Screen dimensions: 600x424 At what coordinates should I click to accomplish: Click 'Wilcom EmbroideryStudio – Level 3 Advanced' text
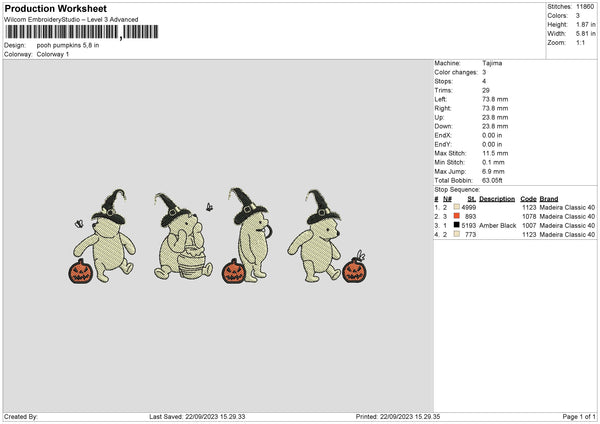pyautogui.click(x=71, y=20)
